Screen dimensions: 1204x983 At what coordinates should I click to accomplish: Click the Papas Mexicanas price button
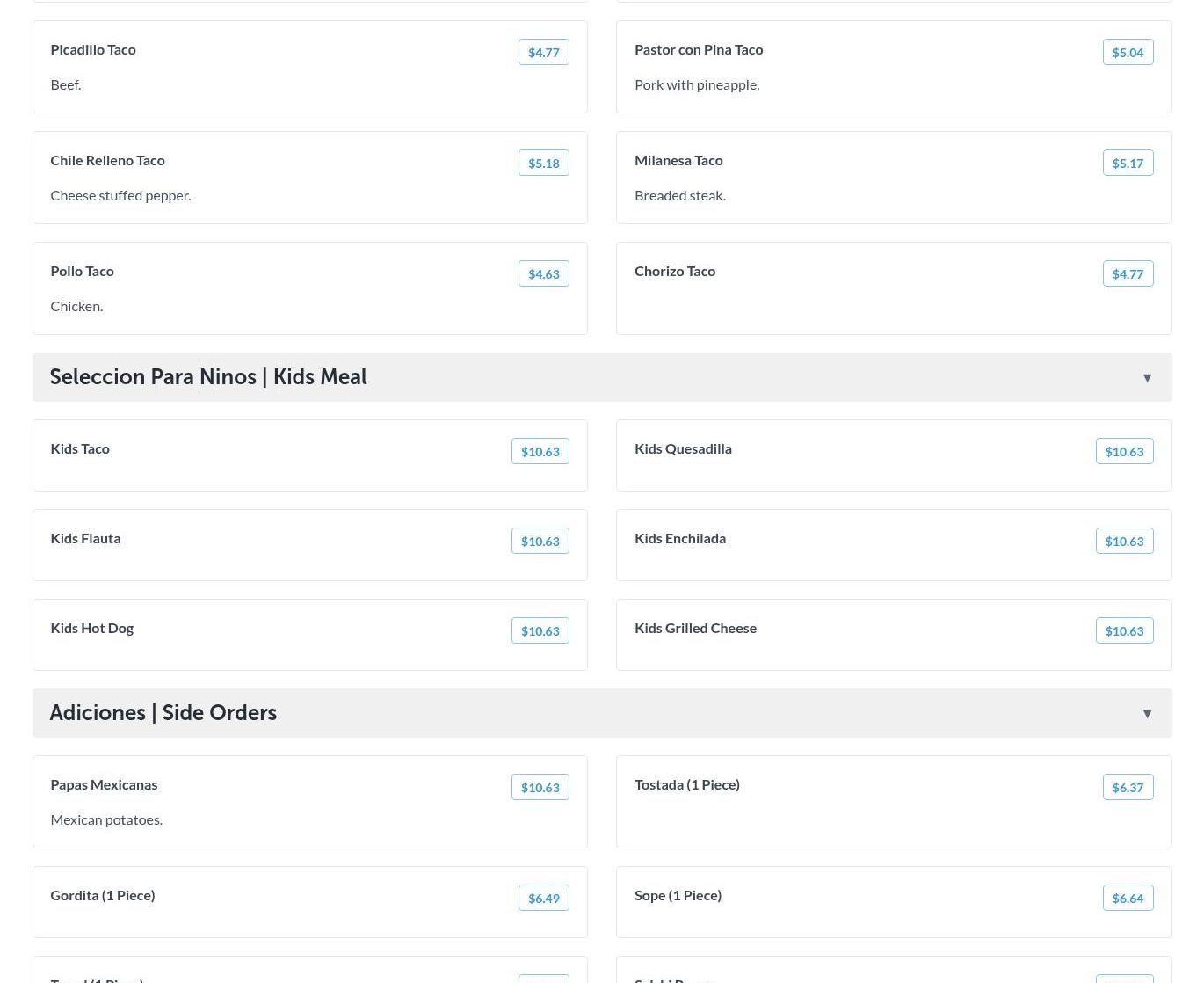tap(540, 788)
